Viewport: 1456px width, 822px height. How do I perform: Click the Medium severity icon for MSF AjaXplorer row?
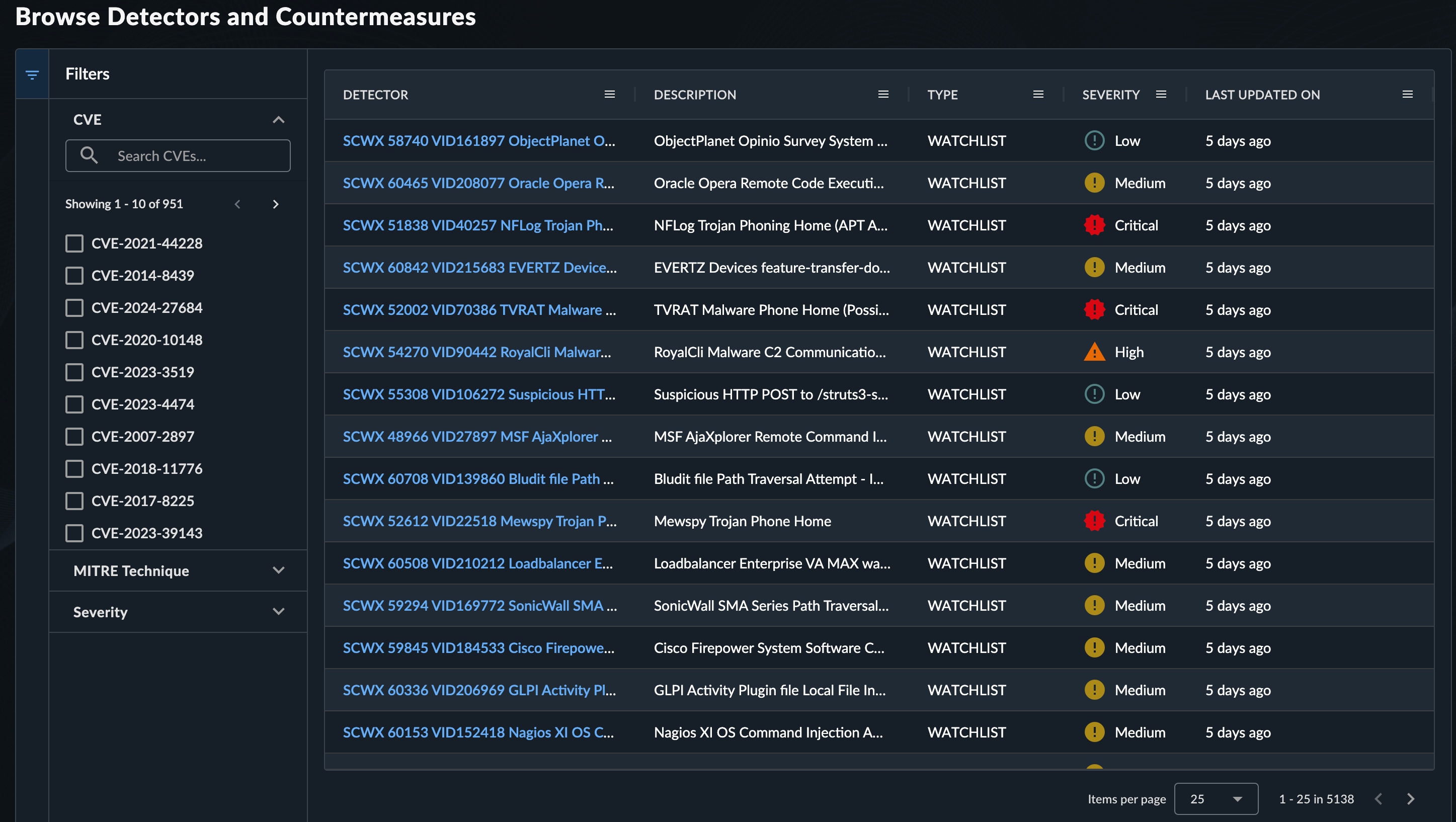click(x=1094, y=437)
